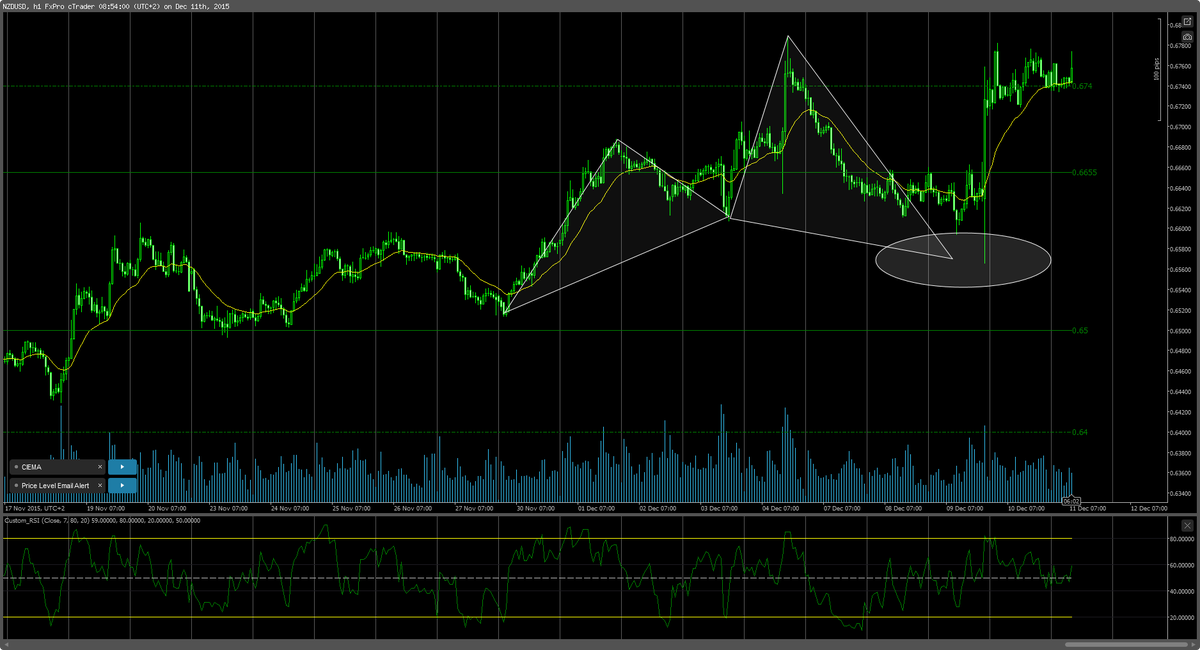Take a chart snapshot with camera icon
1200x650 pixels.
point(1187,37)
